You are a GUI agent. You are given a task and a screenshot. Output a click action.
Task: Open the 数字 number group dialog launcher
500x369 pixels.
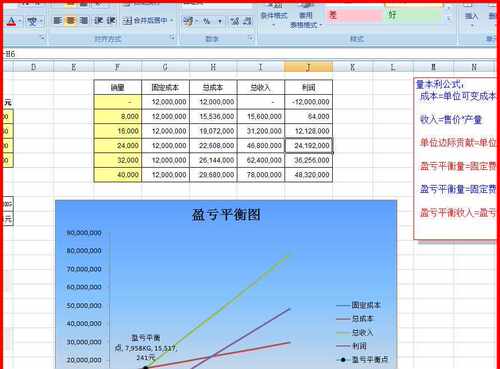coord(251,38)
